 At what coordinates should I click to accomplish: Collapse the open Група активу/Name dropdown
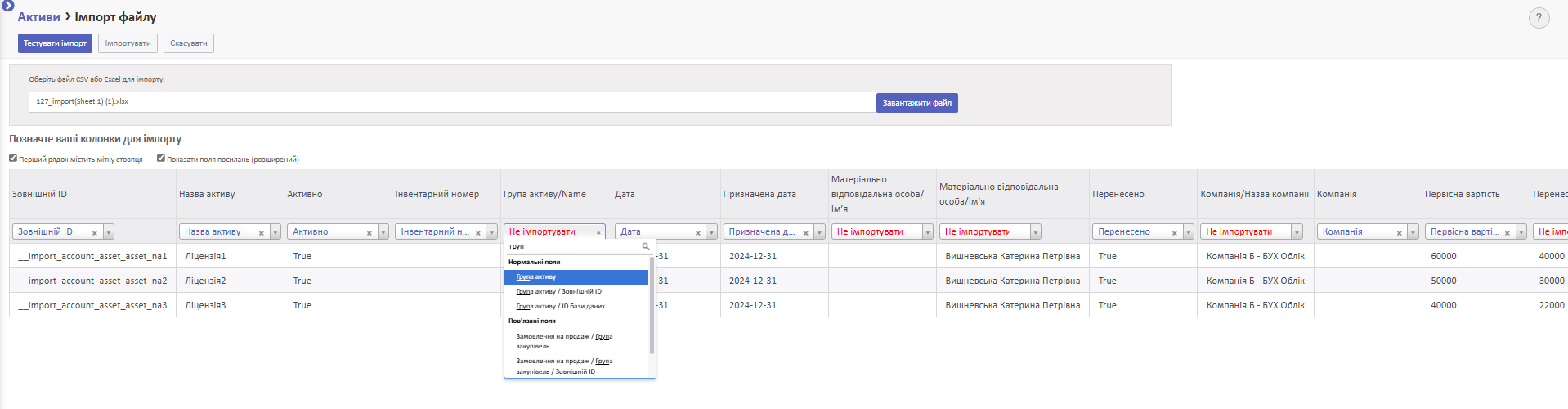(598, 232)
